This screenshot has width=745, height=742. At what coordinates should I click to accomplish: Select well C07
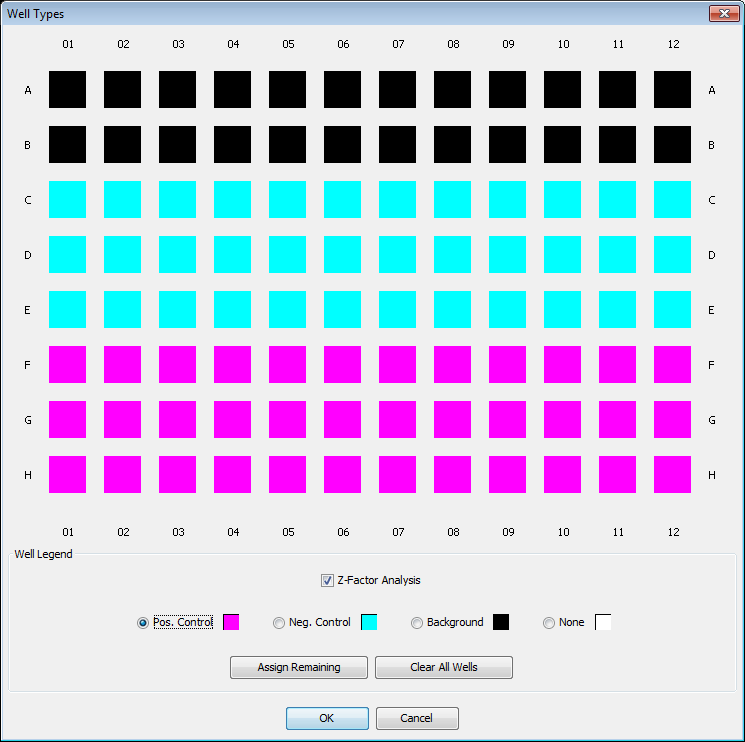(x=397, y=200)
